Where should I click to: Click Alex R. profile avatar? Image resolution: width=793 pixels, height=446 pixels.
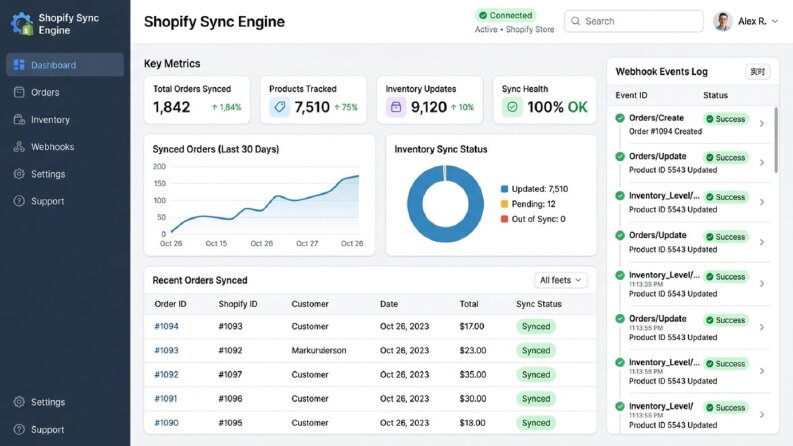(723, 21)
